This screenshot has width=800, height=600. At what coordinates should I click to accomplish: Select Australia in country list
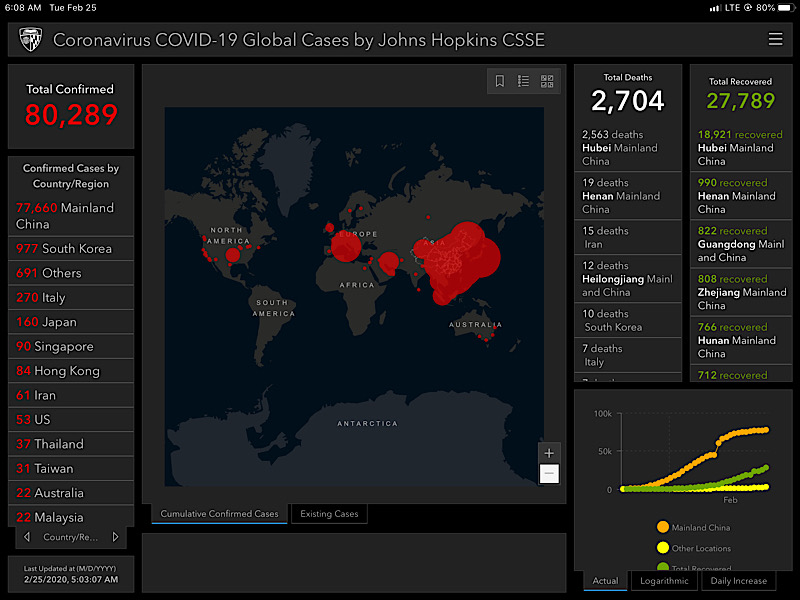[71, 493]
